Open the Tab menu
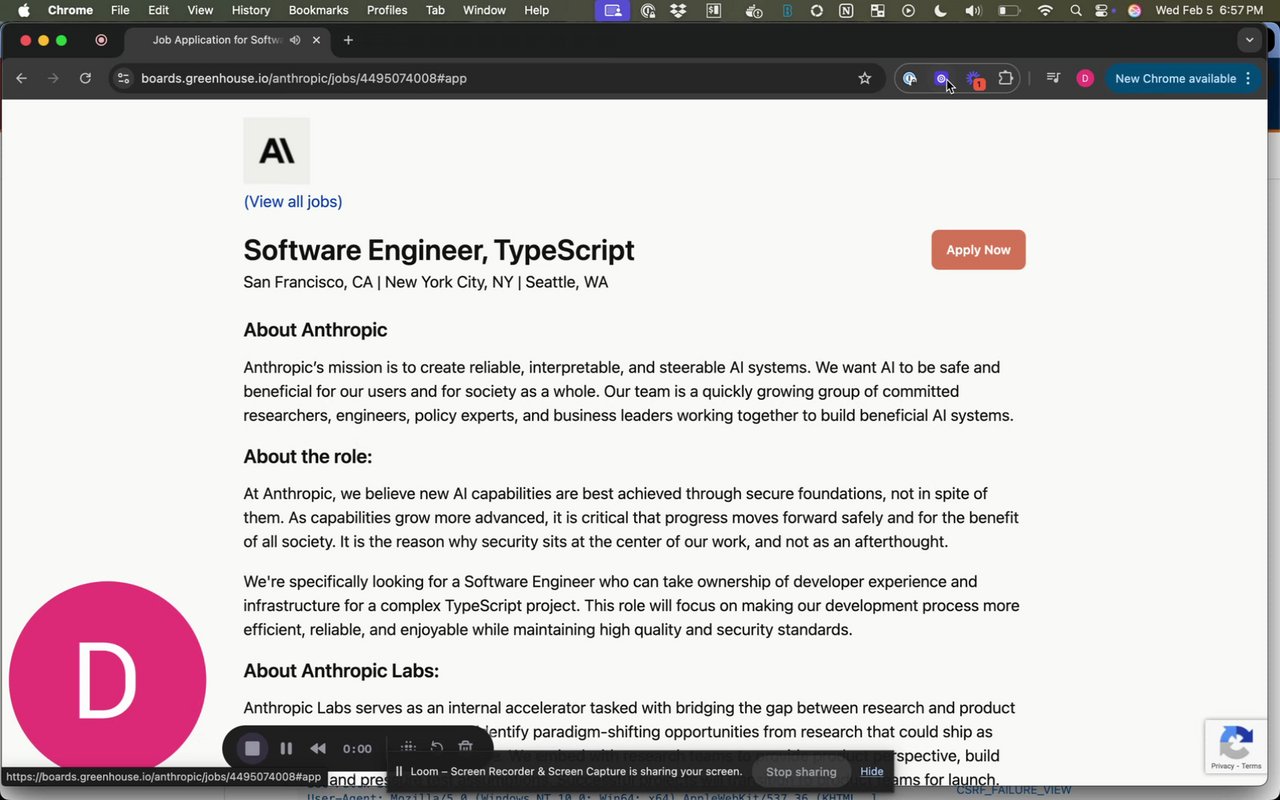1280x800 pixels. (435, 10)
